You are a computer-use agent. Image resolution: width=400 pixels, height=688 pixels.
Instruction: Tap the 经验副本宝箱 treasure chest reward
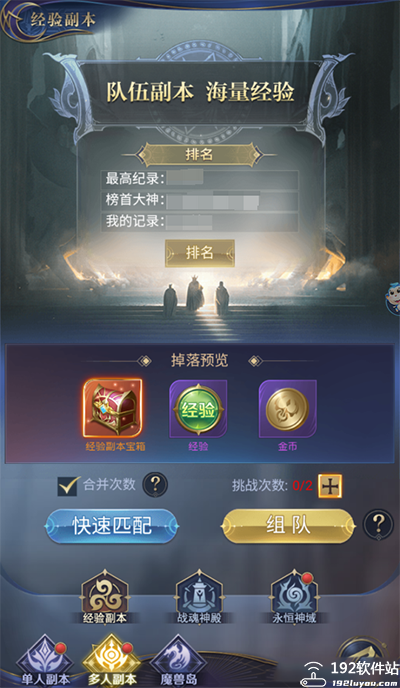[113, 409]
